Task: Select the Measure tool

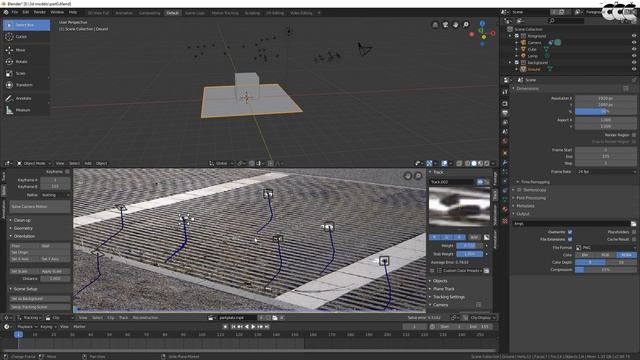Action: pos(27,110)
